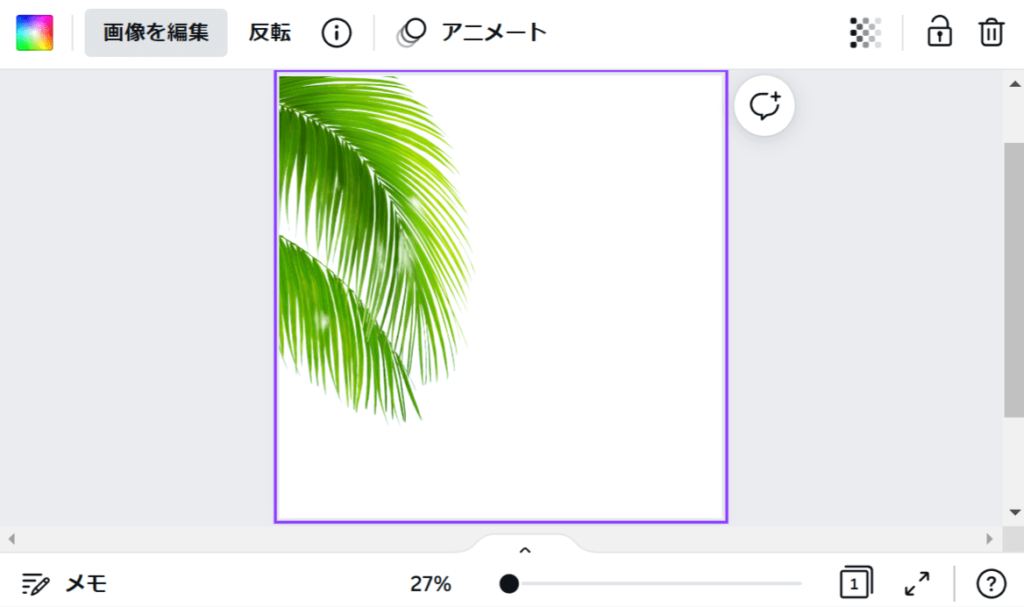This screenshot has height=607, width=1024.
Task: Select the palm leaf image on canvas
Action: 376,248
